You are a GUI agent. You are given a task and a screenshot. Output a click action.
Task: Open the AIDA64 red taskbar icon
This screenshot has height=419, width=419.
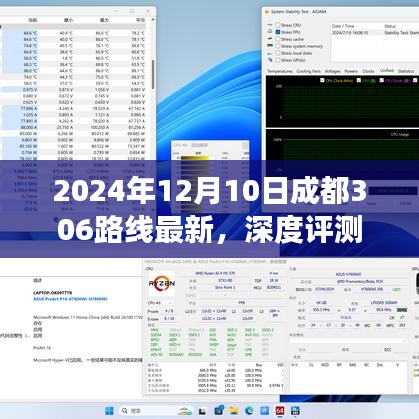coord(280,410)
